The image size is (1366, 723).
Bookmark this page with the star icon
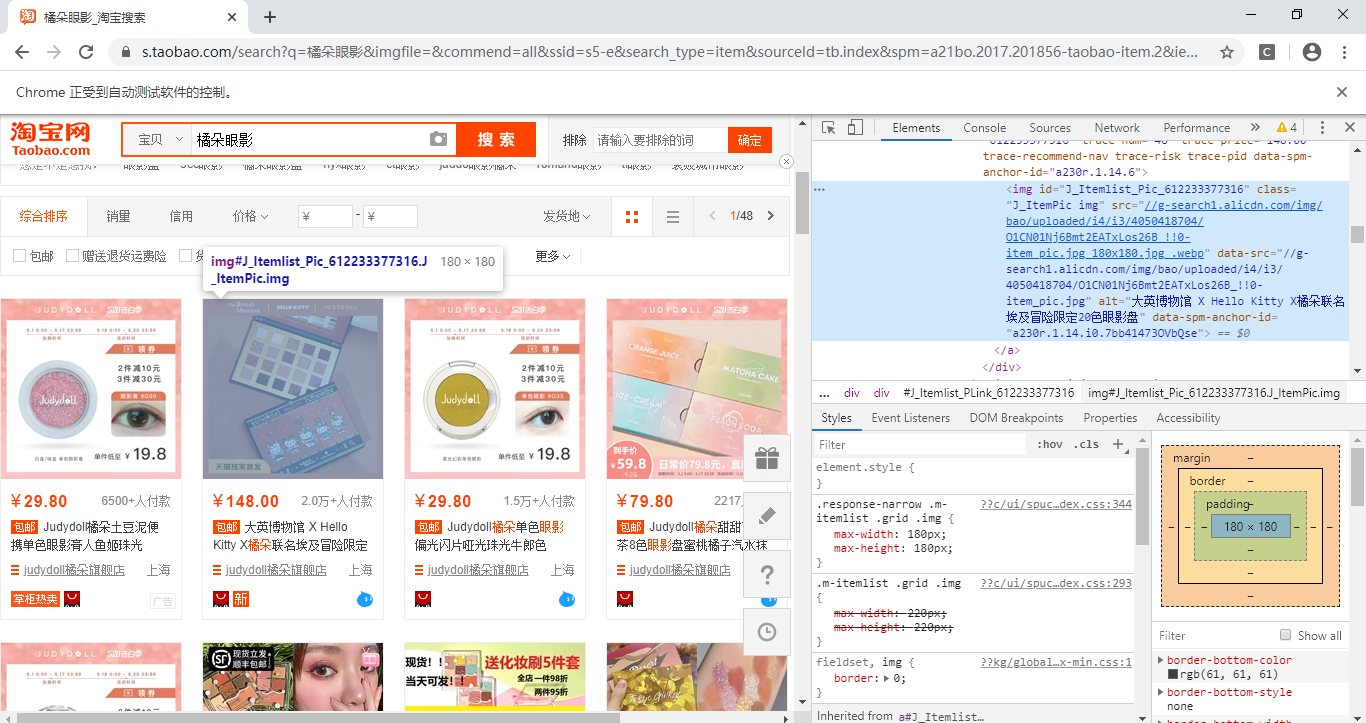(x=1227, y=52)
